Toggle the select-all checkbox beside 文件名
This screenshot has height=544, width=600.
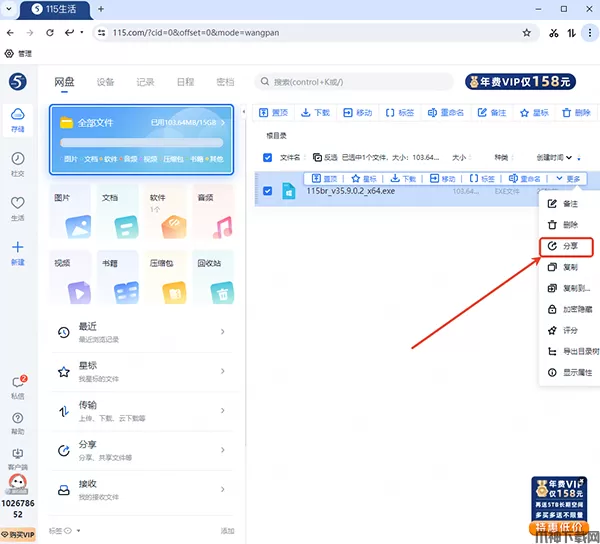click(267, 157)
